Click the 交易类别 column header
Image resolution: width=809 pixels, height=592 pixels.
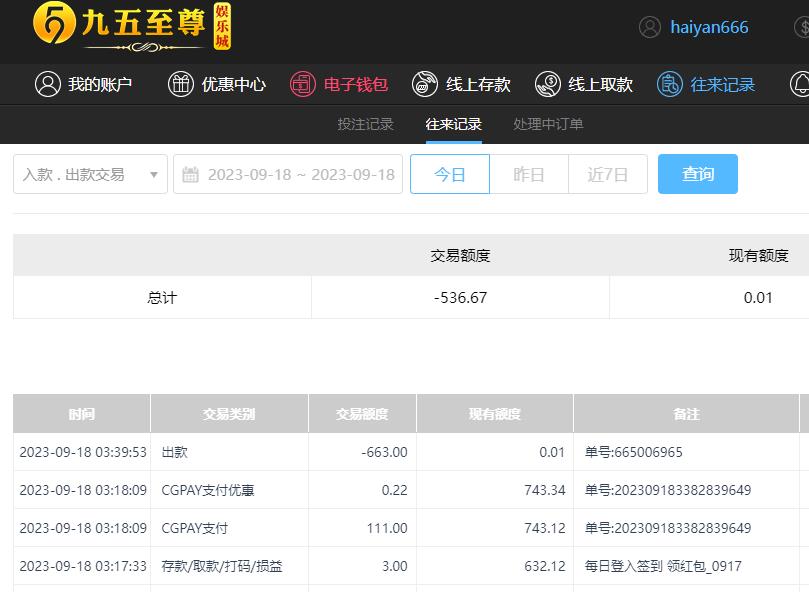[x=229, y=414]
